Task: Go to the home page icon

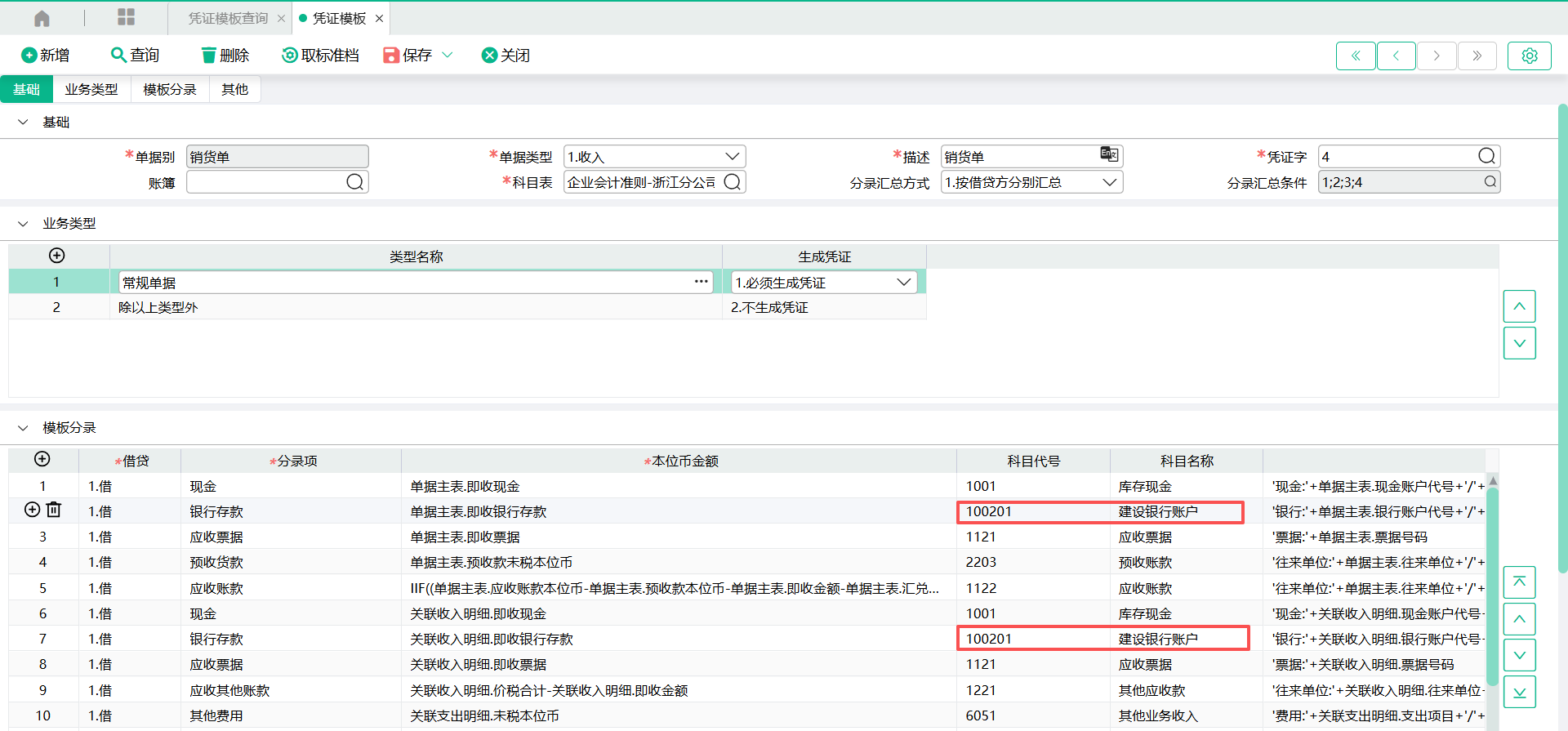Action: pyautogui.click(x=42, y=18)
